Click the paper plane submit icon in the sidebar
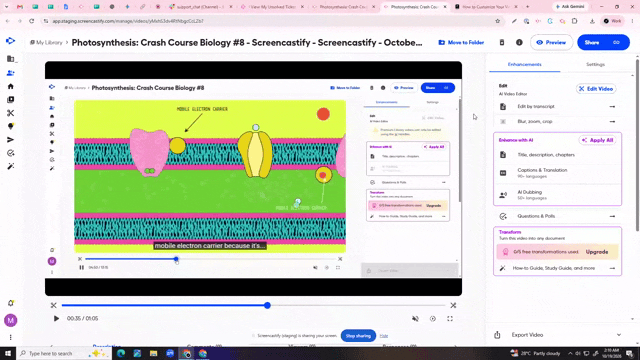The image size is (640, 360). pos(11,140)
